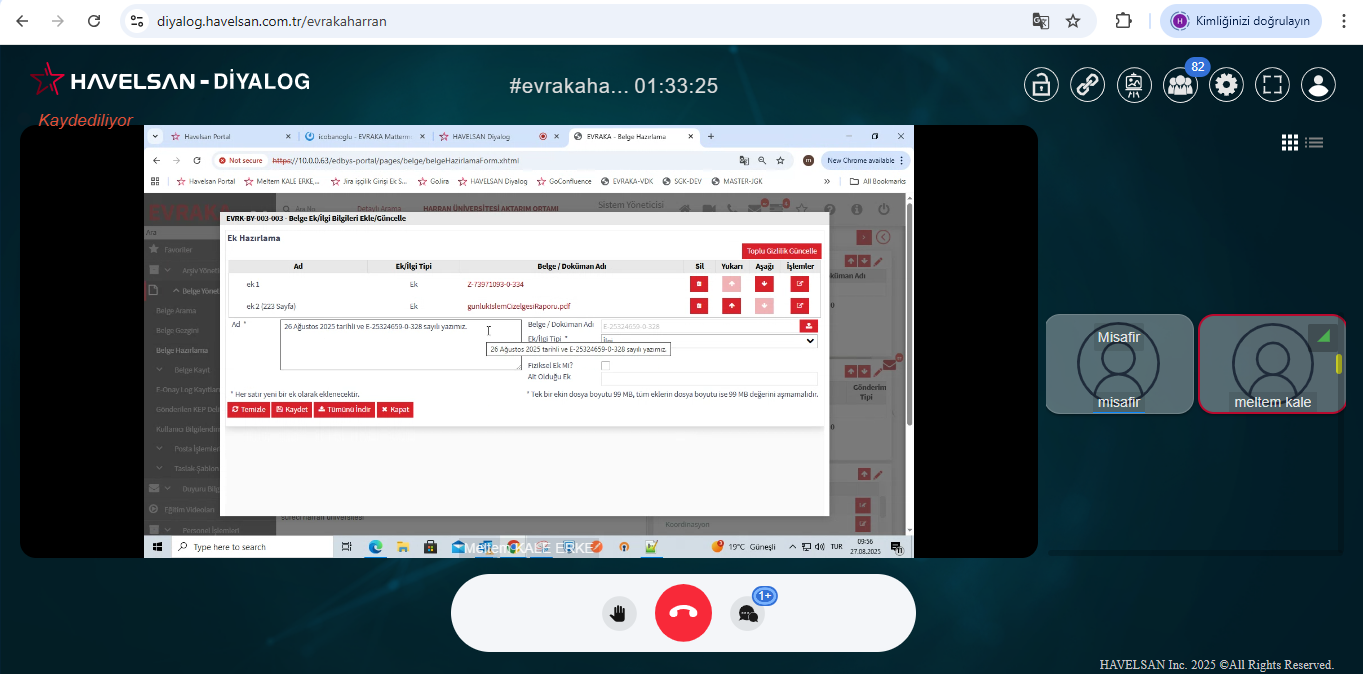Open Chrome extensions puzzle icon
Viewport: 1363px width, 674px height.
[1123, 21]
